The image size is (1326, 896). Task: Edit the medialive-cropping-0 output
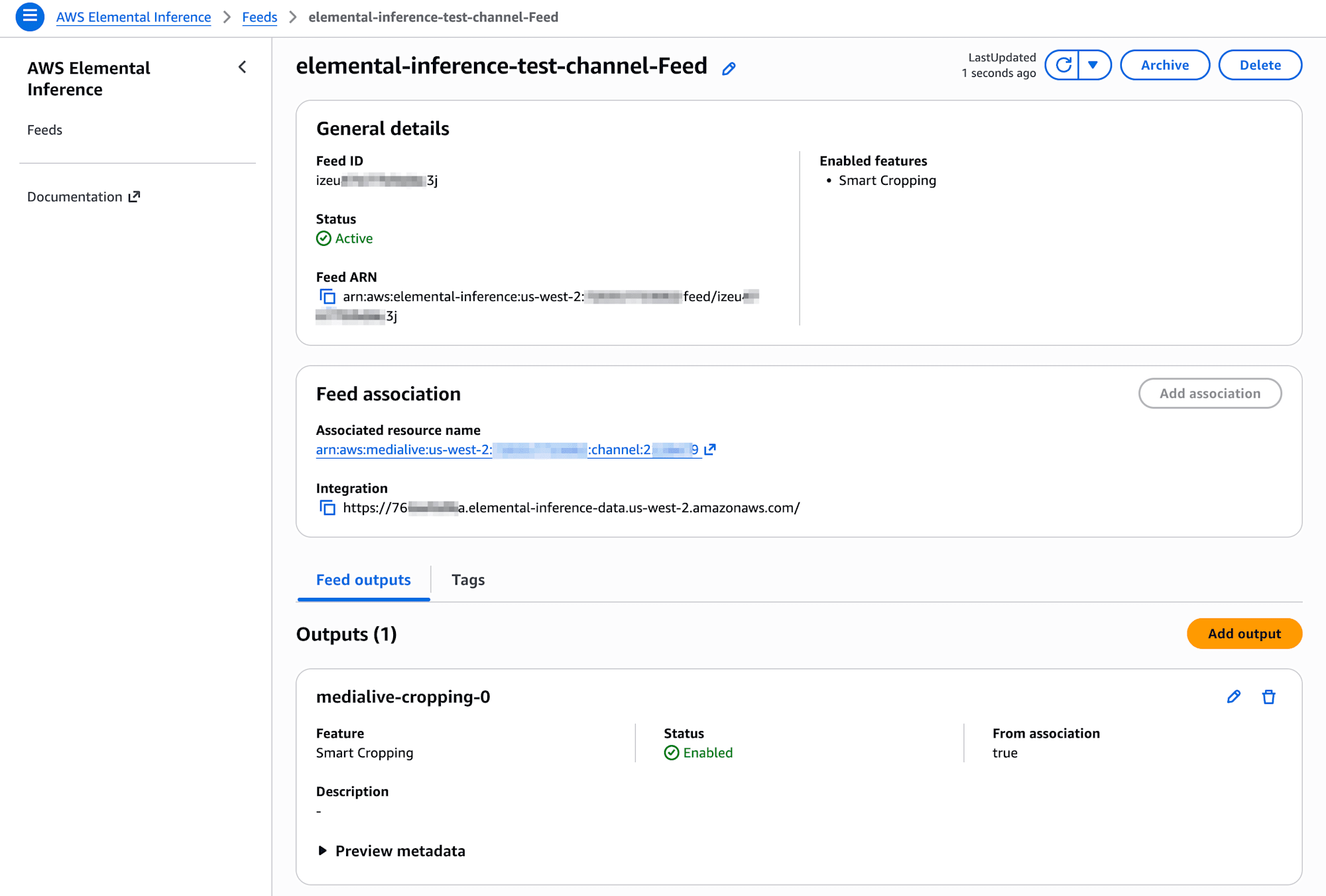click(1233, 697)
